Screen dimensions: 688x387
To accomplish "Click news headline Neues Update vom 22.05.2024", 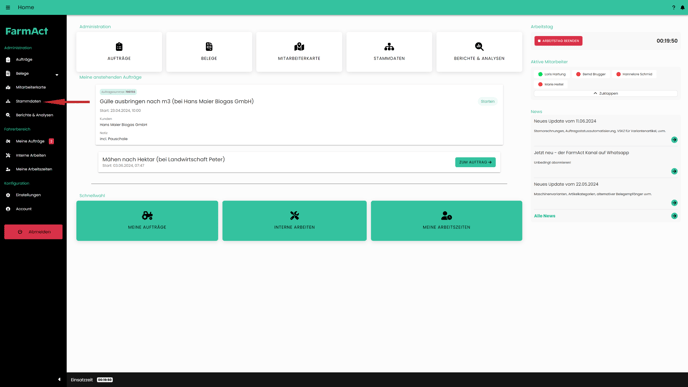I will tap(566, 184).
